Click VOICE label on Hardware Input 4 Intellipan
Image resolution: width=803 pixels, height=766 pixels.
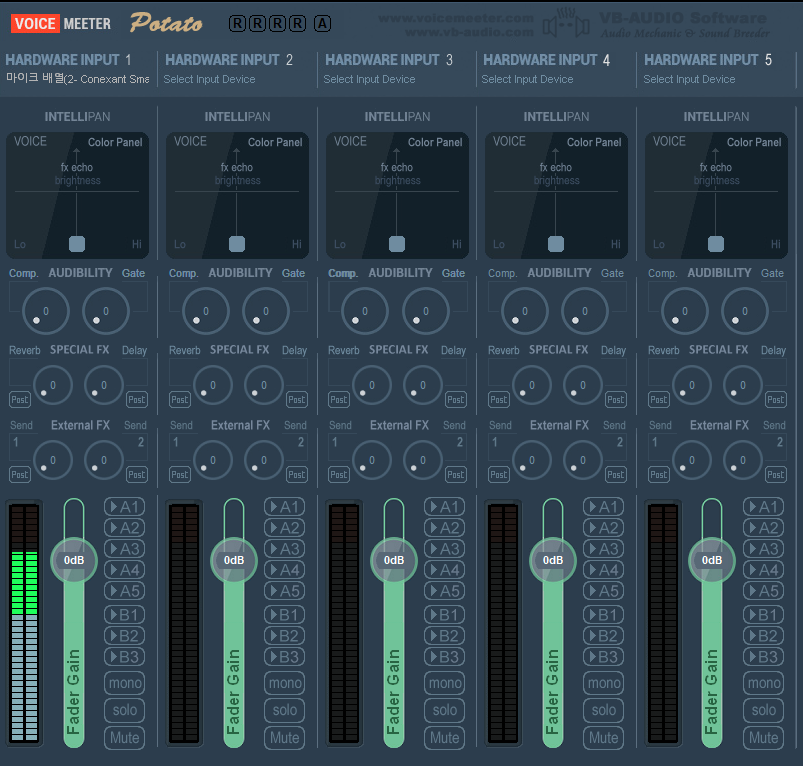[x=509, y=141]
